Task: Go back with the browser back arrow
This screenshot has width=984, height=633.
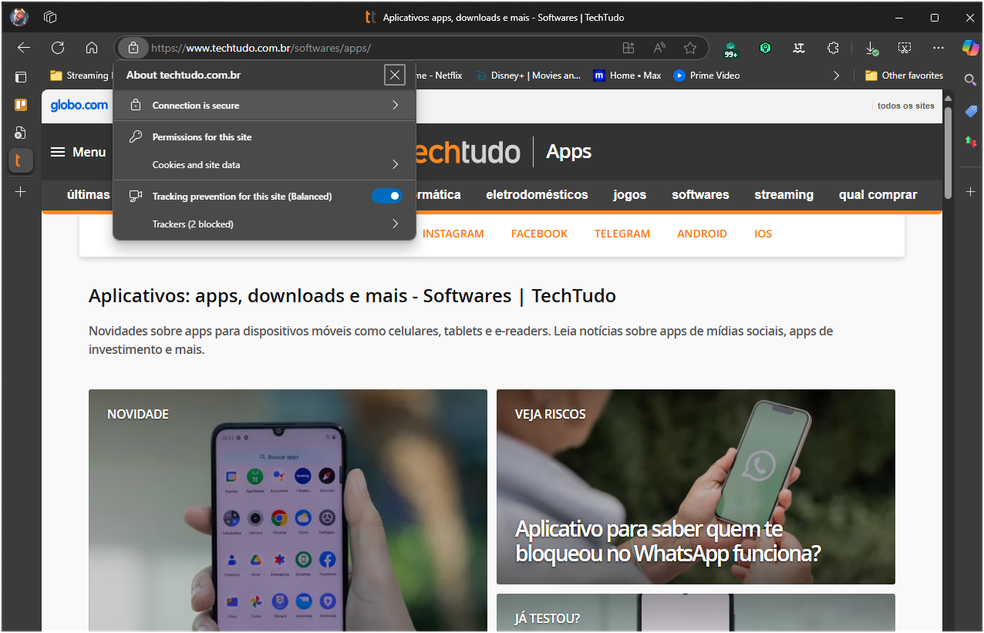Action: click(24, 48)
